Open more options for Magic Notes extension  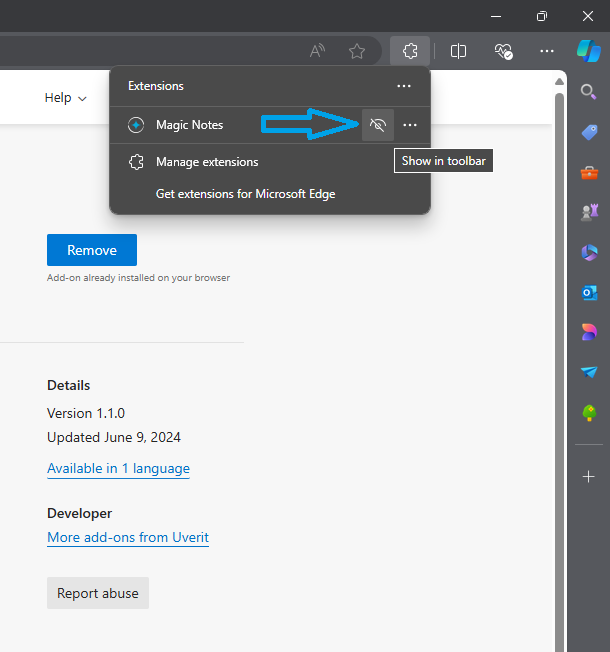tap(410, 125)
